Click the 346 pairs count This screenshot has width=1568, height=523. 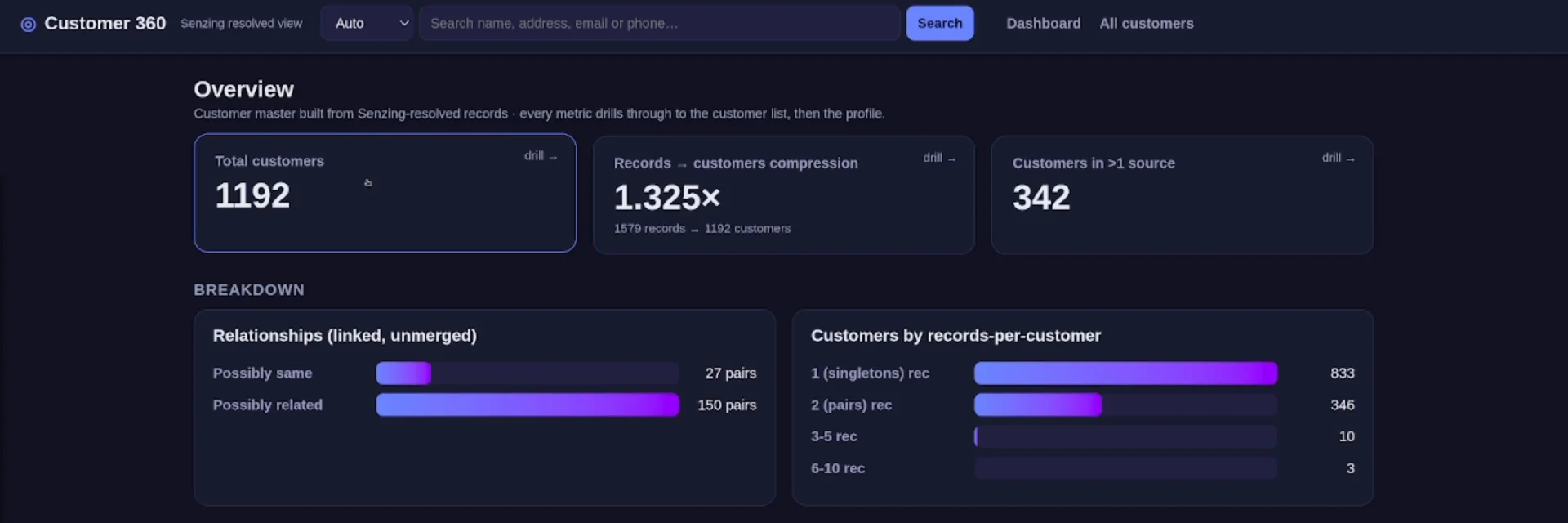(1342, 405)
